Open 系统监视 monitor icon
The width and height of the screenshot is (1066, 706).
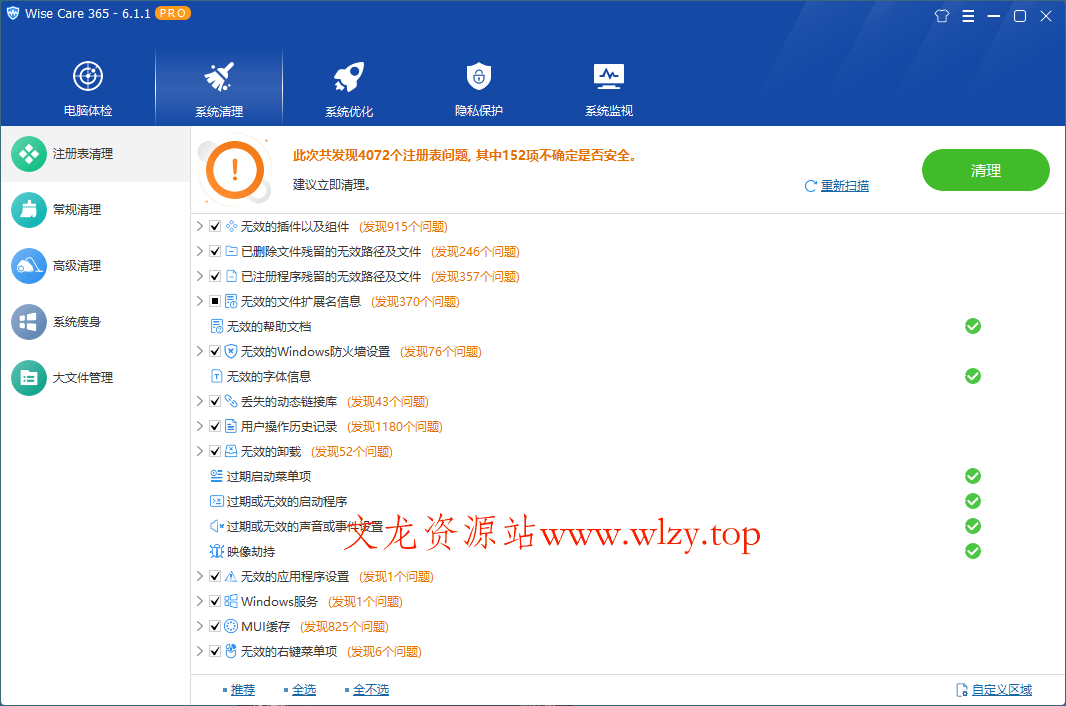(x=608, y=74)
